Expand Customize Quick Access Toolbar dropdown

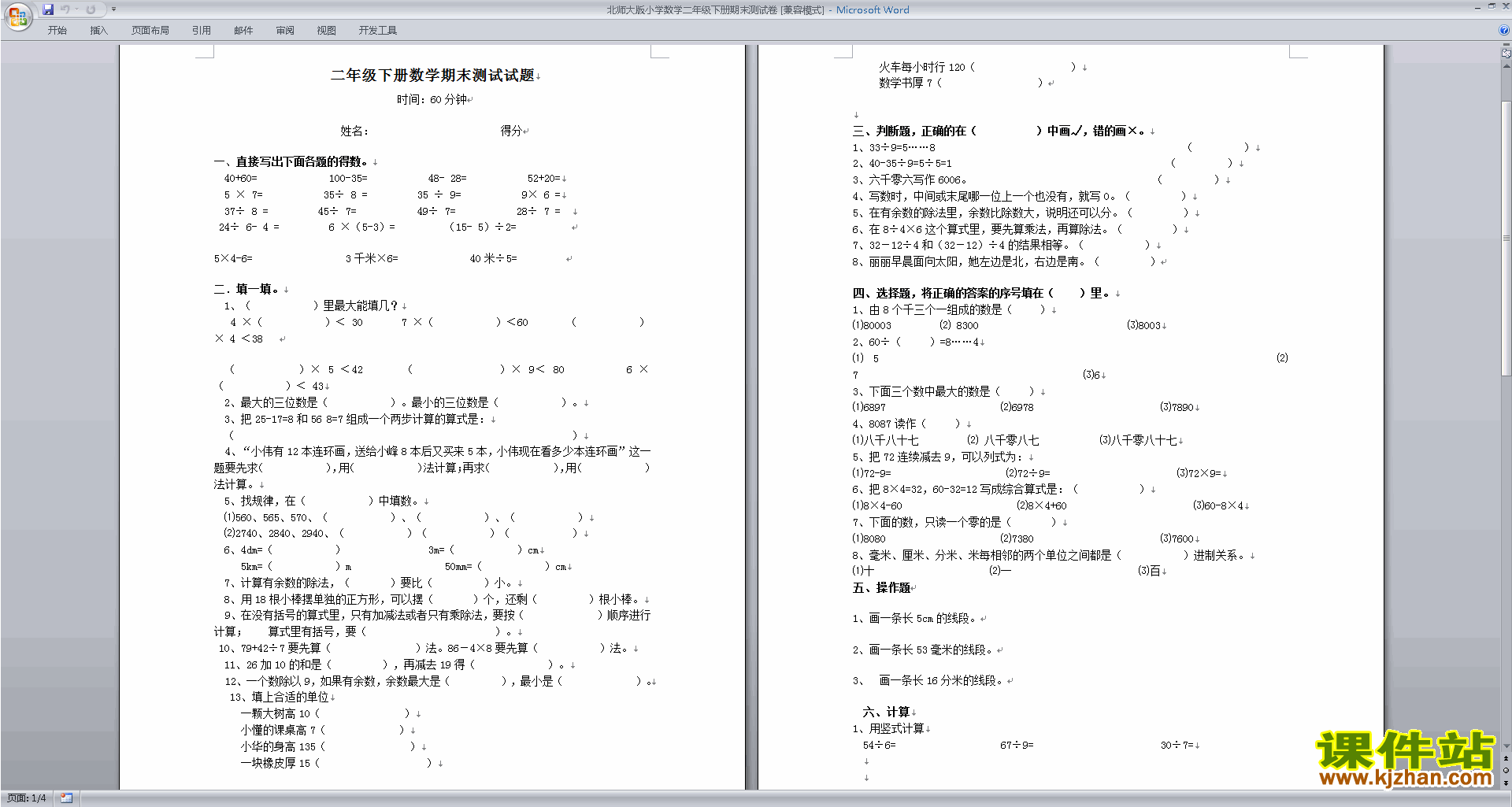click(x=113, y=9)
